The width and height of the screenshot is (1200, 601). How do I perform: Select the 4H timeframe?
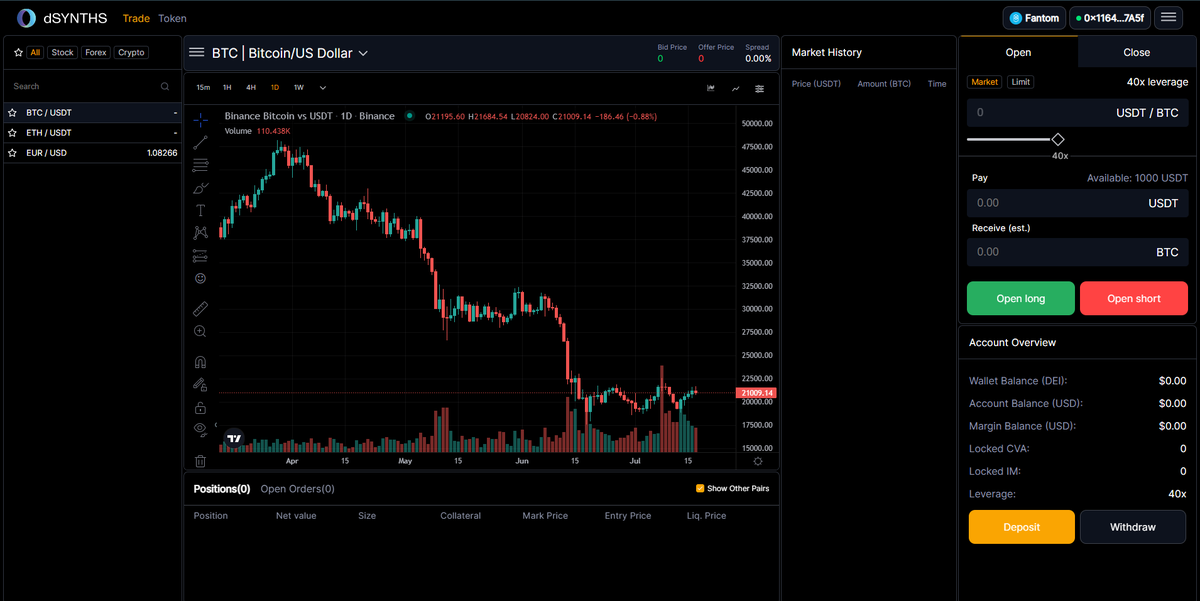pyautogui.click(x=251, y=88)
